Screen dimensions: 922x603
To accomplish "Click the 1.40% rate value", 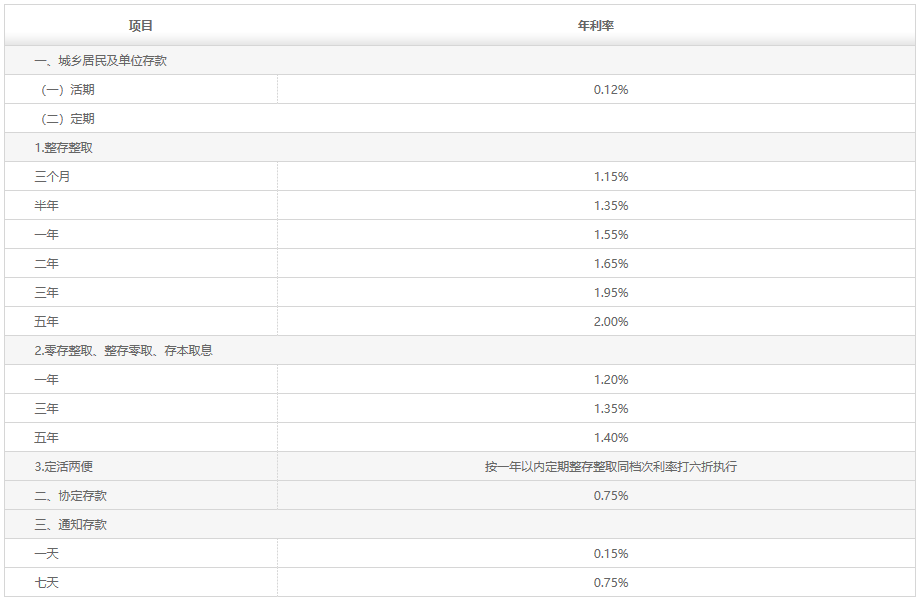I will 610,438.
